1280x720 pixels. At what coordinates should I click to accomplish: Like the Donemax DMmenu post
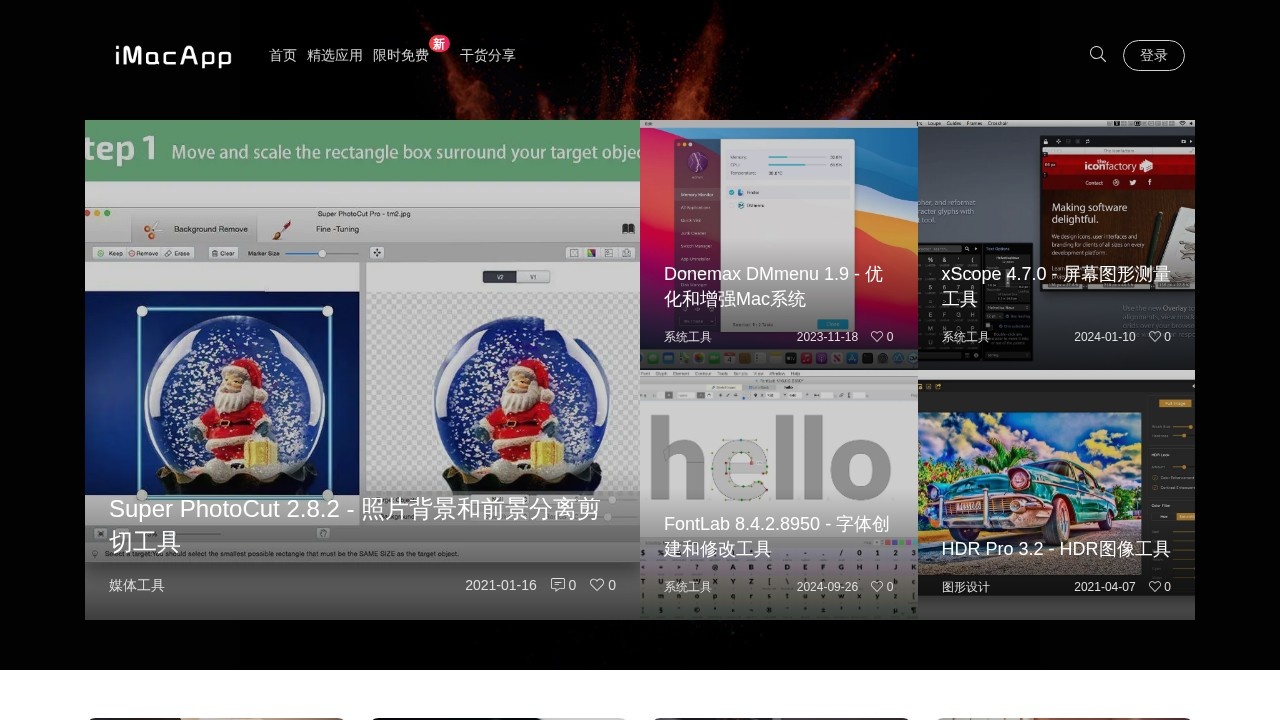coord(877,337)
